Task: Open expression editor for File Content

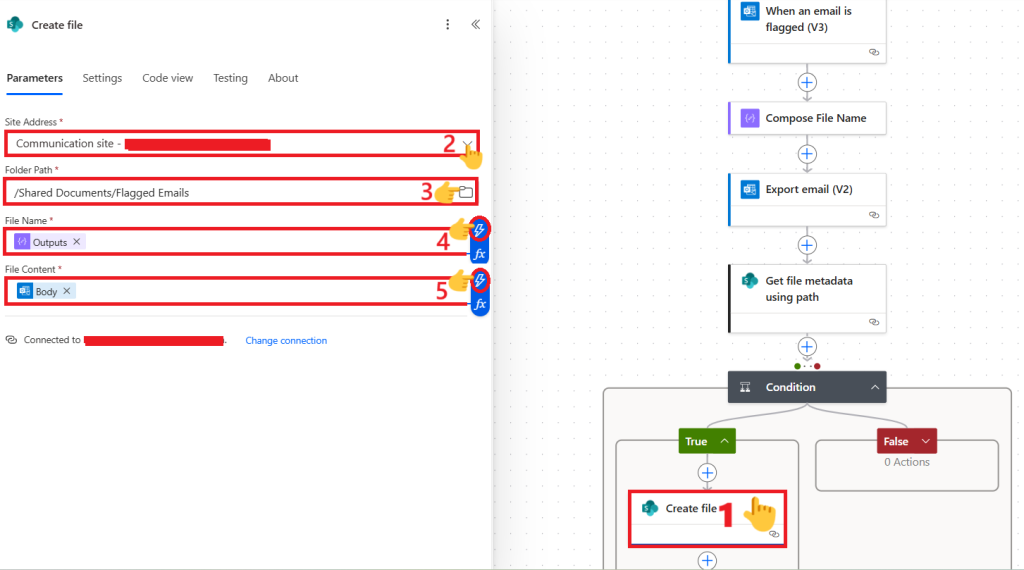Action: 480,304
